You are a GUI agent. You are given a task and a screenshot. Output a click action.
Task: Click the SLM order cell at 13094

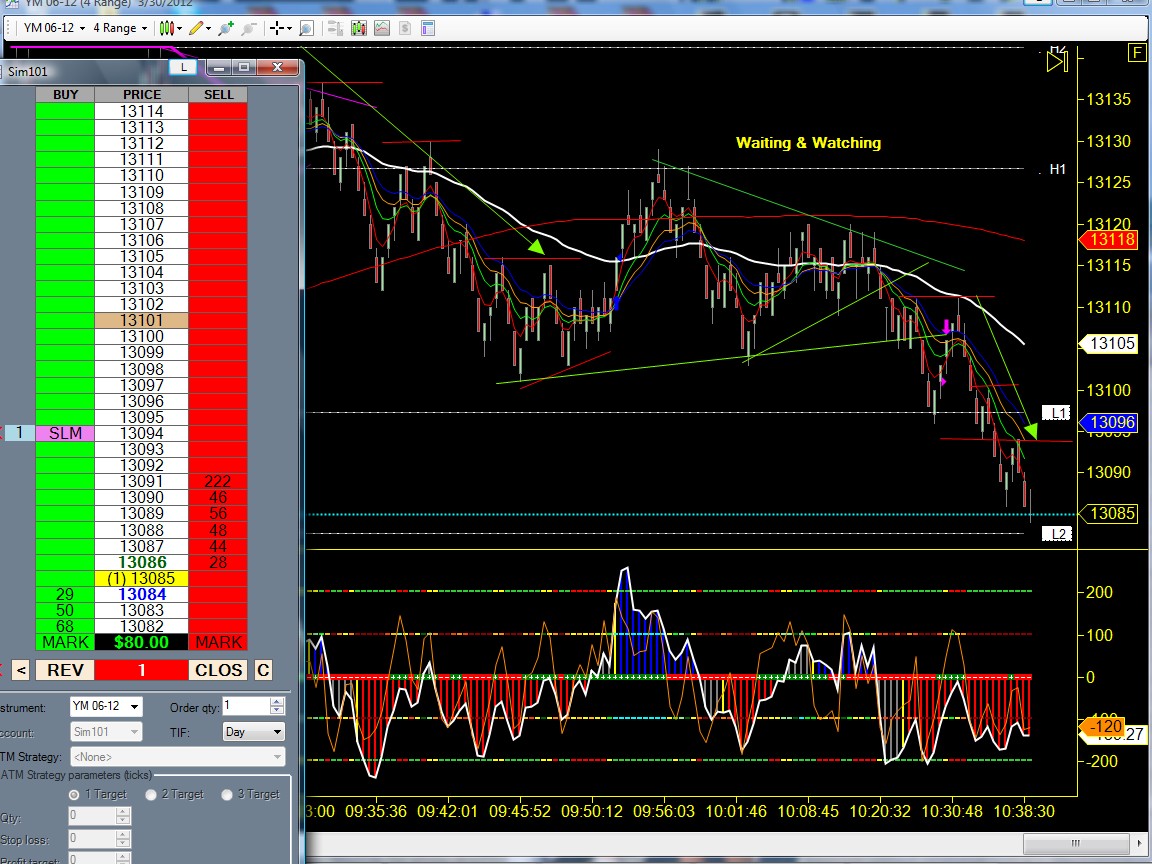(x=65, y=433)
